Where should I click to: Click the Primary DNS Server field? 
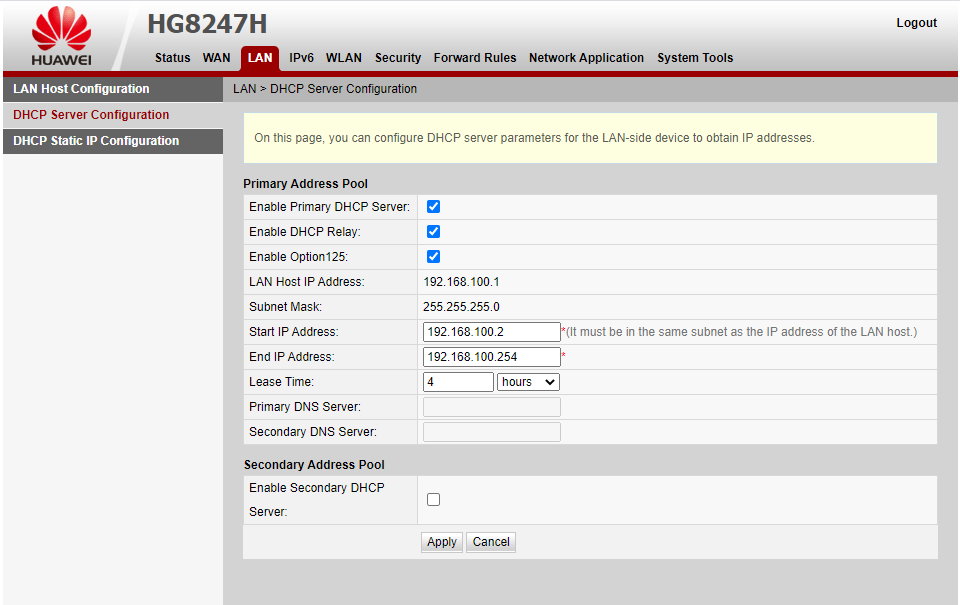492,407
